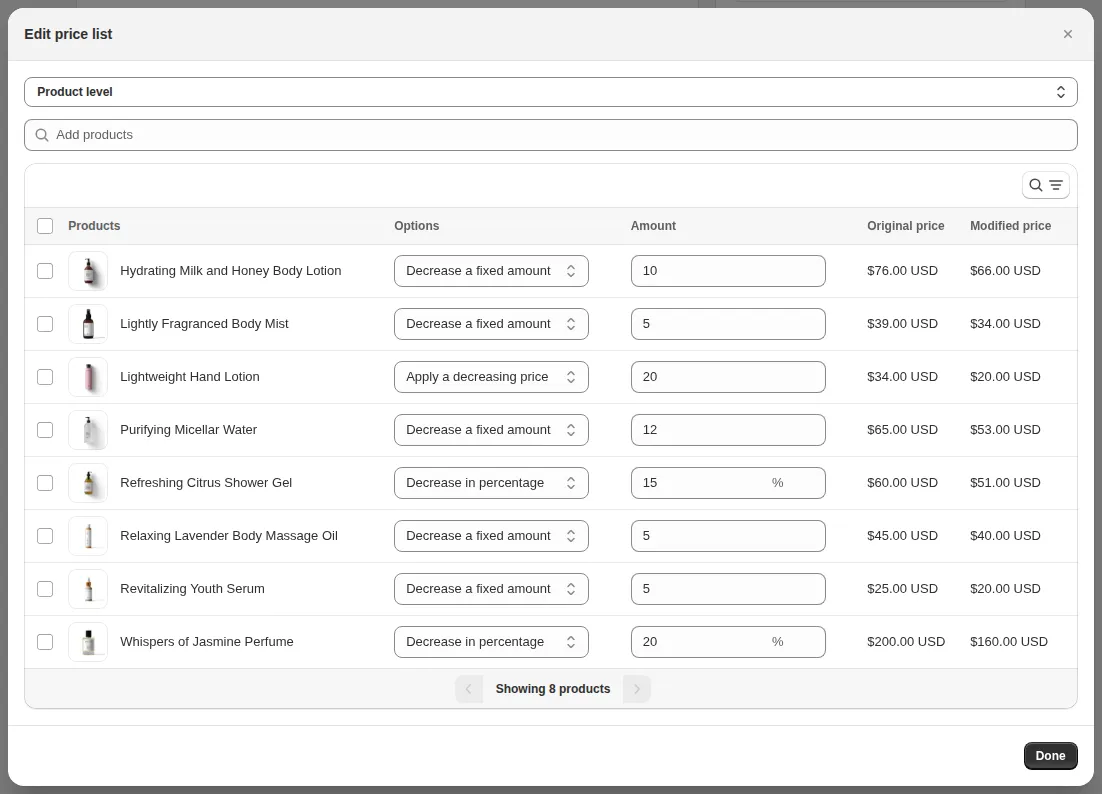Click amount field for Purifying Micellar Water

click(728, 430)
